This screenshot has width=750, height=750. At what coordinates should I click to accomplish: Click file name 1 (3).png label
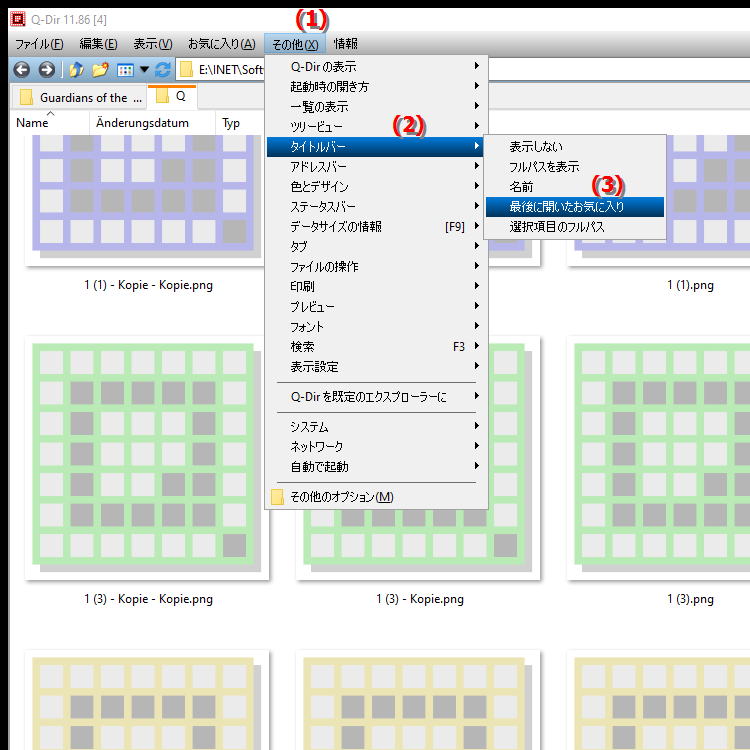click(690, 599)
